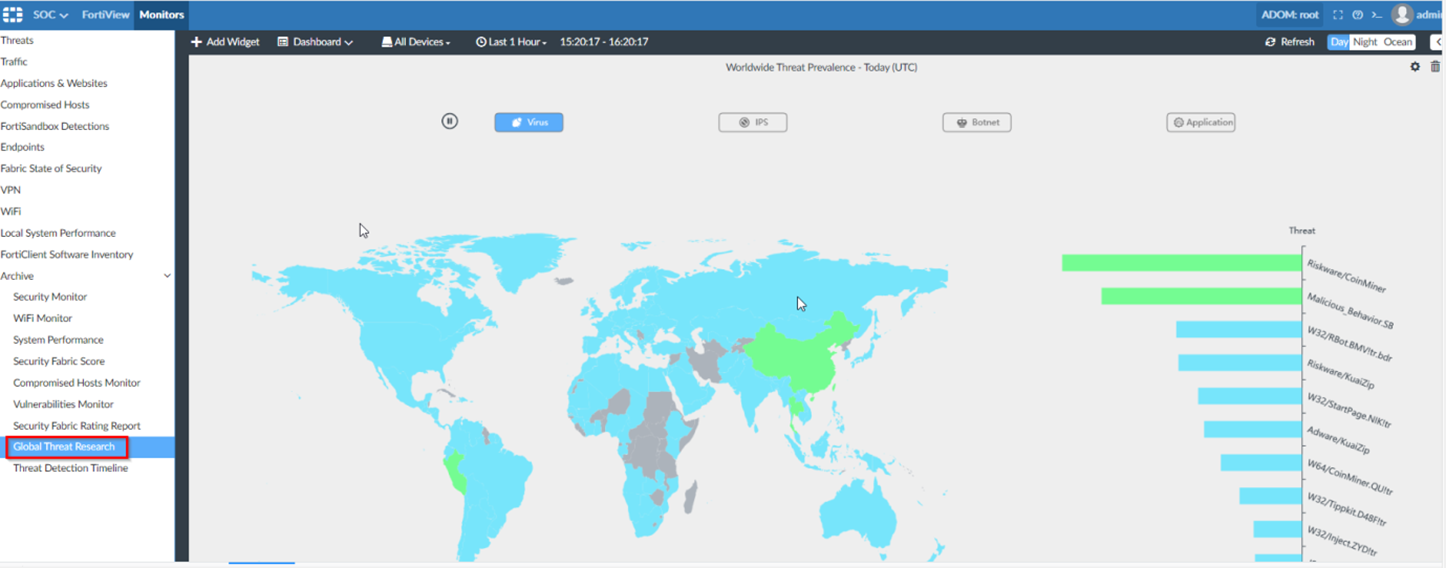
Task: Click the Refresh button
Action: tap(1289, 42)
